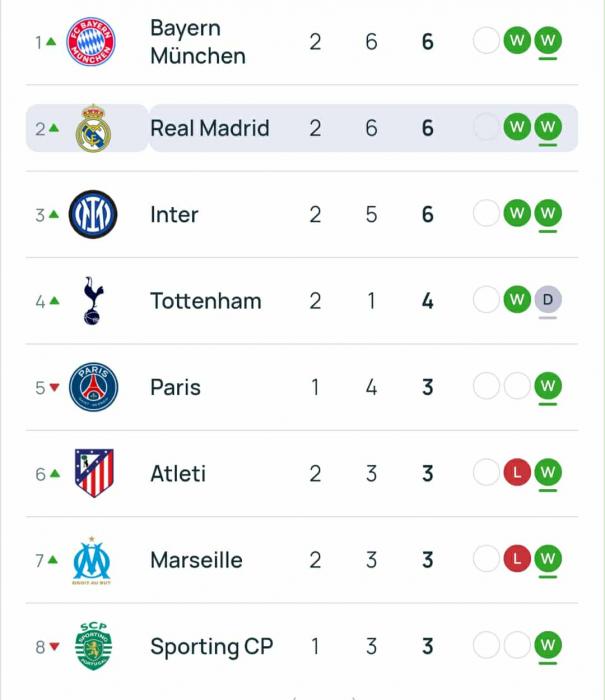Select Inter's bold points total
Image resolution: width=605 pixels, height=700 pixels.
pyautogui.click(x=428, y=214)
